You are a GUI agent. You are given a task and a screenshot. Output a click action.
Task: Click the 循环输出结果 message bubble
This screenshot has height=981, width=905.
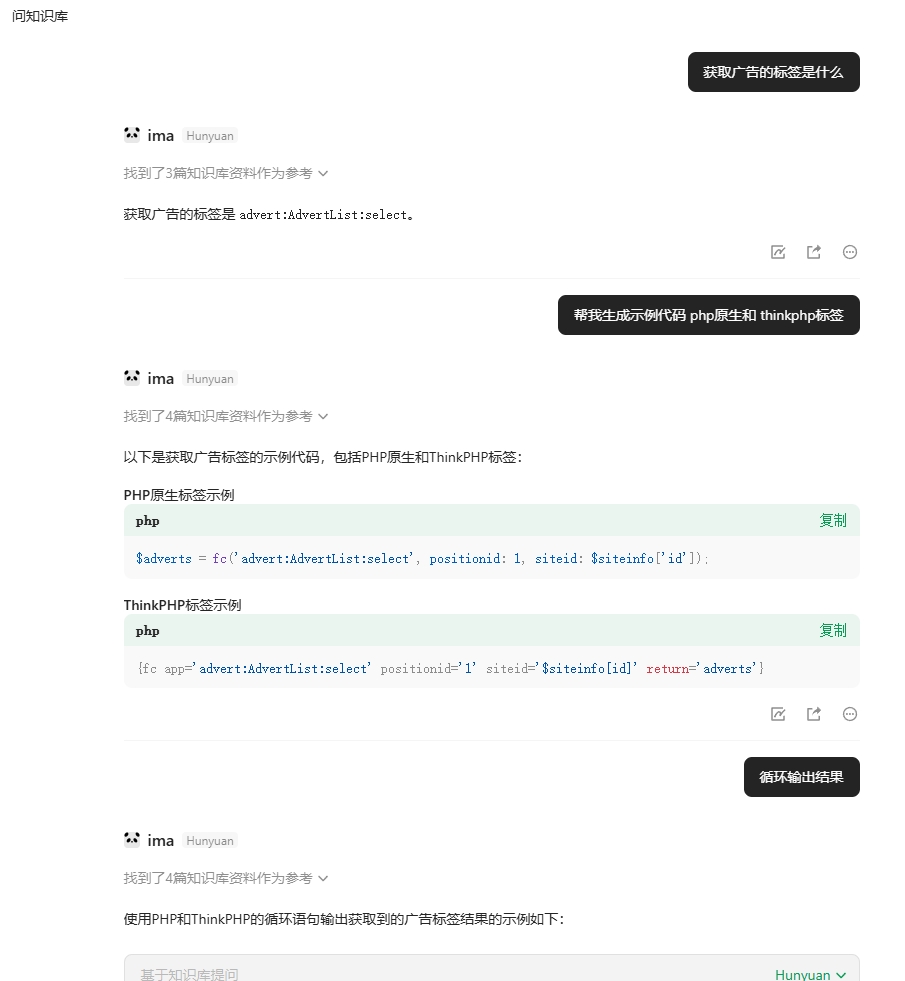coord(802,777)
